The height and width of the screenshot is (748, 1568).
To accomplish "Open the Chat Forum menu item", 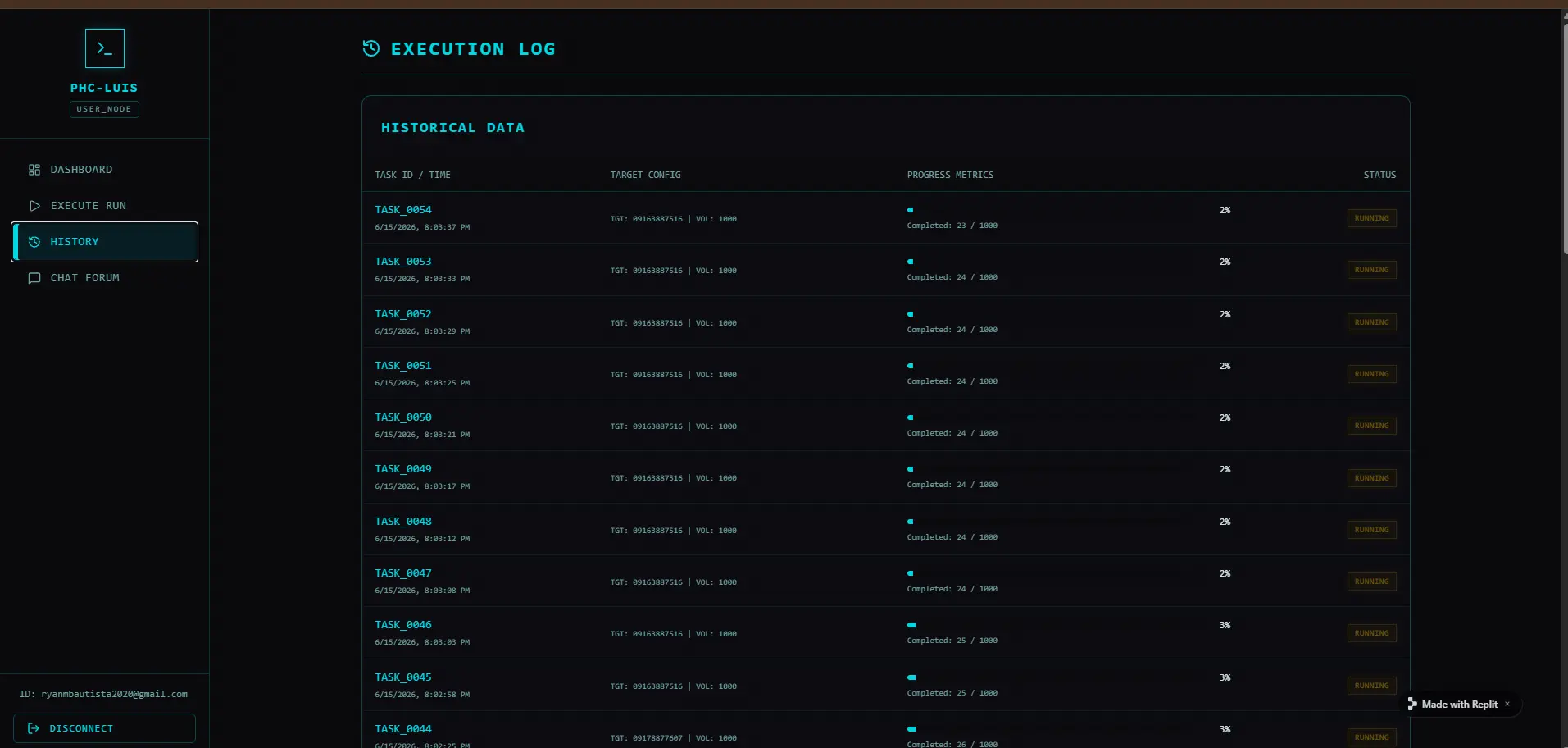I will [x=105, y=278].
